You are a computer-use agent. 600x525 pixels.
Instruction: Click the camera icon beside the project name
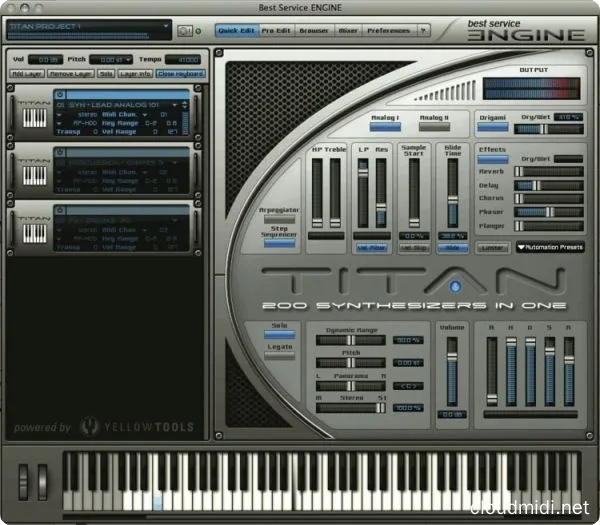184,31
